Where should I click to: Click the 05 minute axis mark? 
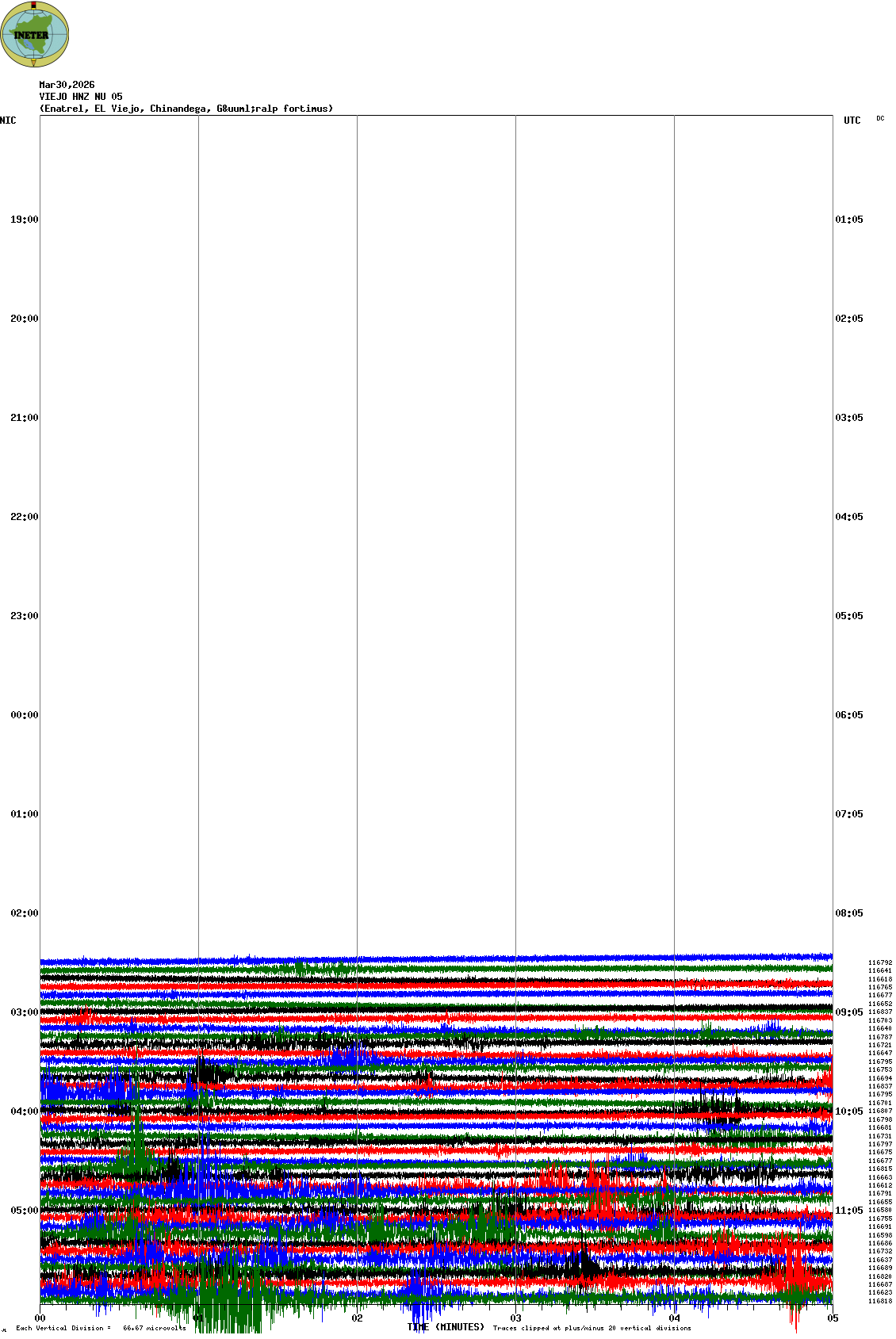(833, 1318)
